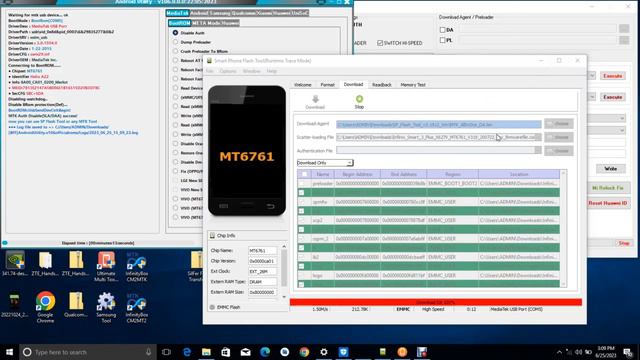The height and width of the screenshot is (360, 640).
Task: Switch to the Welcome tab
Action: point(303,85)
